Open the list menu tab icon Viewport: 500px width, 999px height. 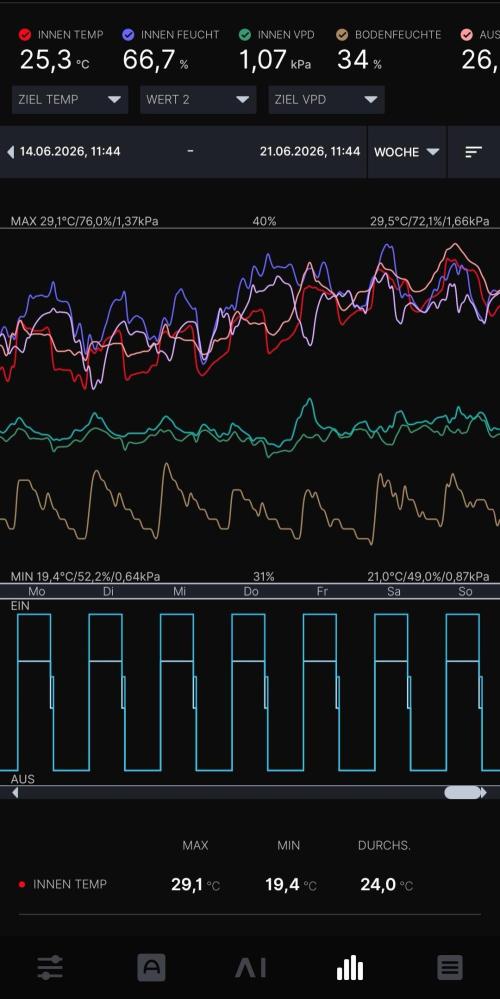[450, 968]
